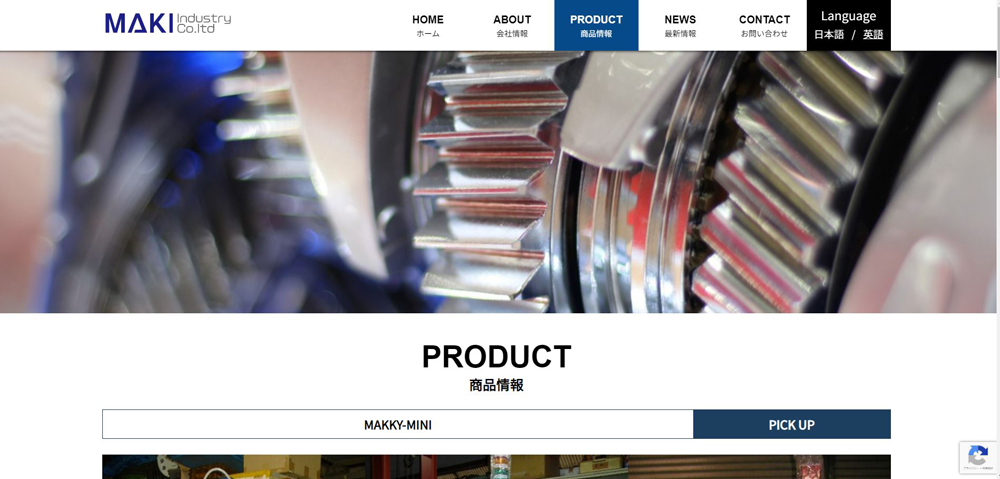Click the MAKI Industry Co.ltd logo

coord(168,24)
